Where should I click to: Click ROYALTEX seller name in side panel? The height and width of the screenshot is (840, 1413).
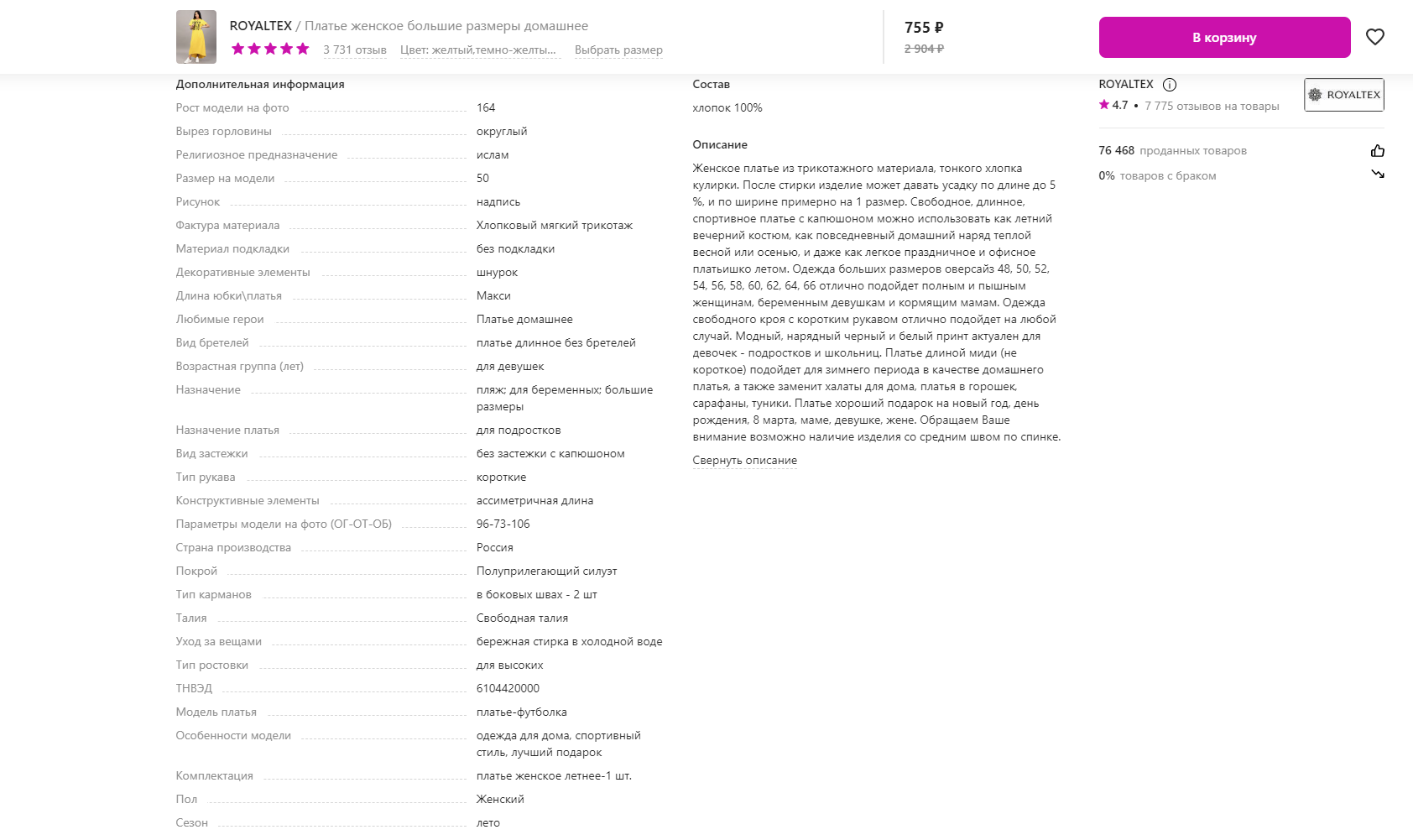1126,84
